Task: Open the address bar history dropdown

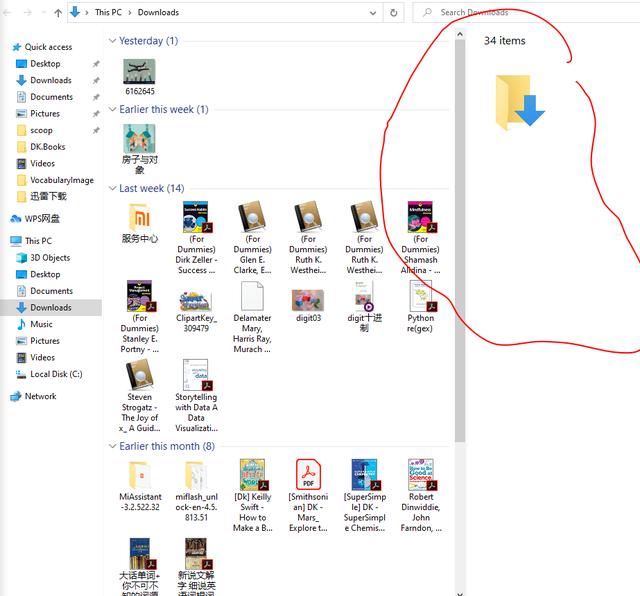Action: [x=373, y=13]
